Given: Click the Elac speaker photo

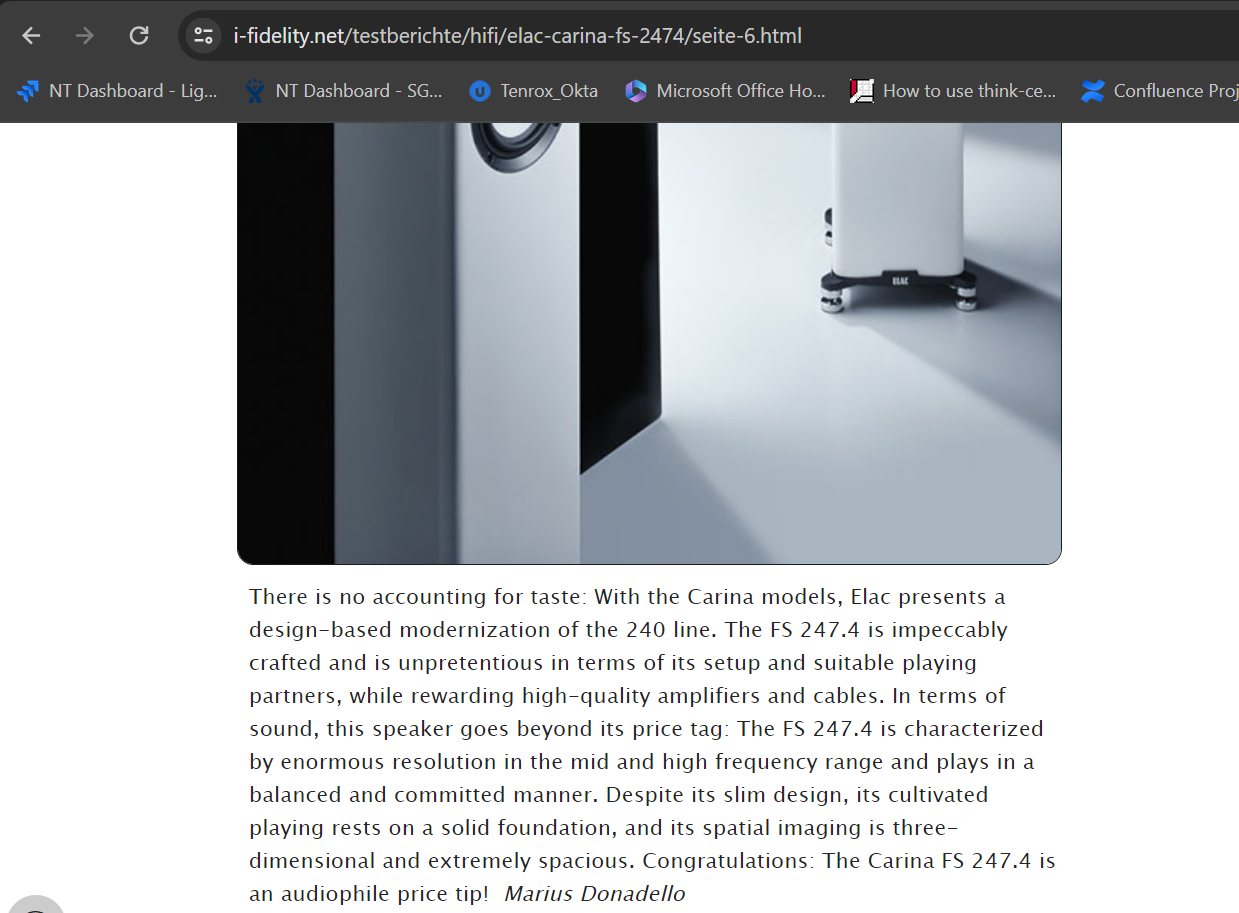Looking at the screenshot, I should 649,343.
